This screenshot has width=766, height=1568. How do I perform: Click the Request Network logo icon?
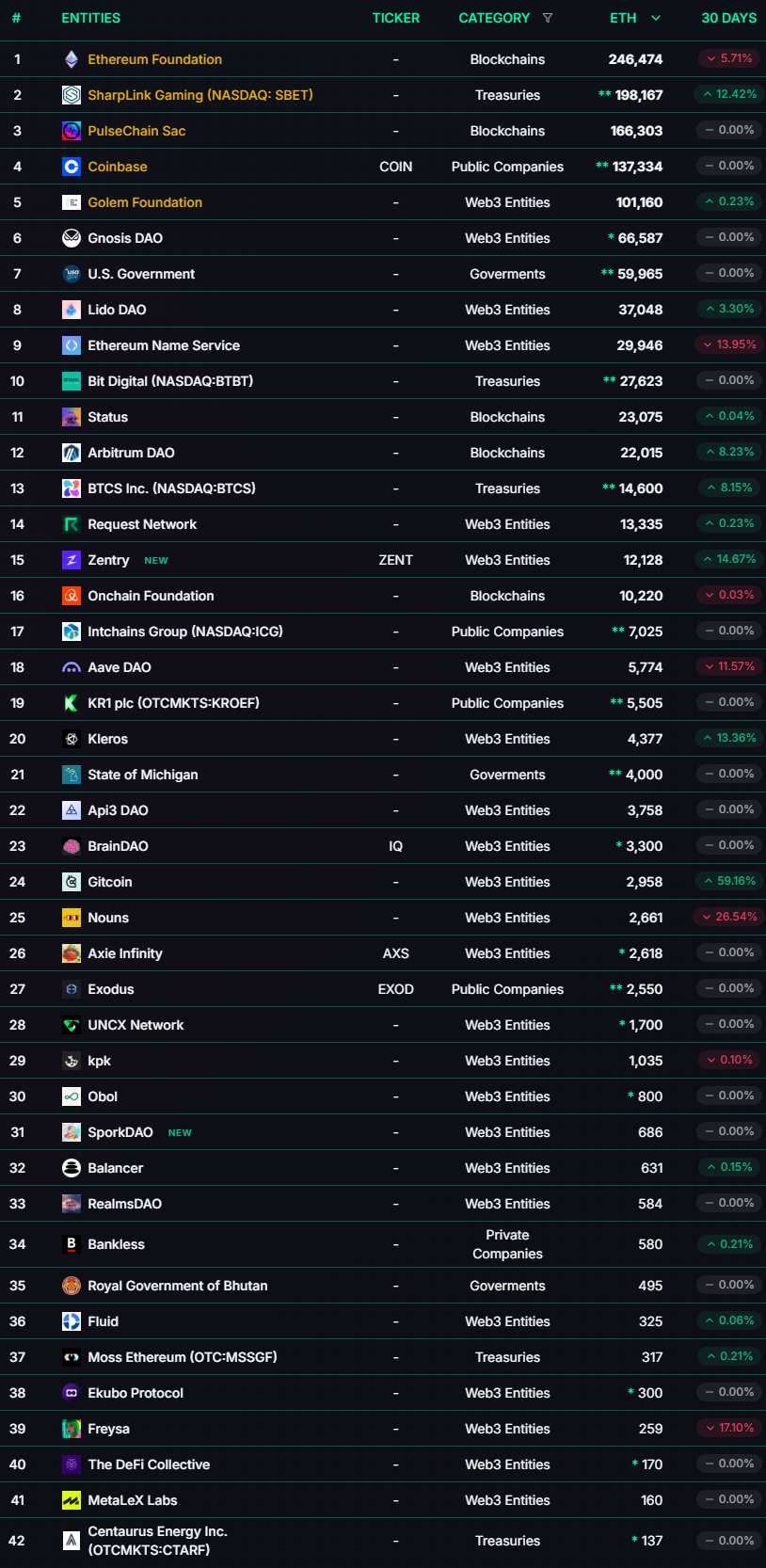(x=72, y=524)
